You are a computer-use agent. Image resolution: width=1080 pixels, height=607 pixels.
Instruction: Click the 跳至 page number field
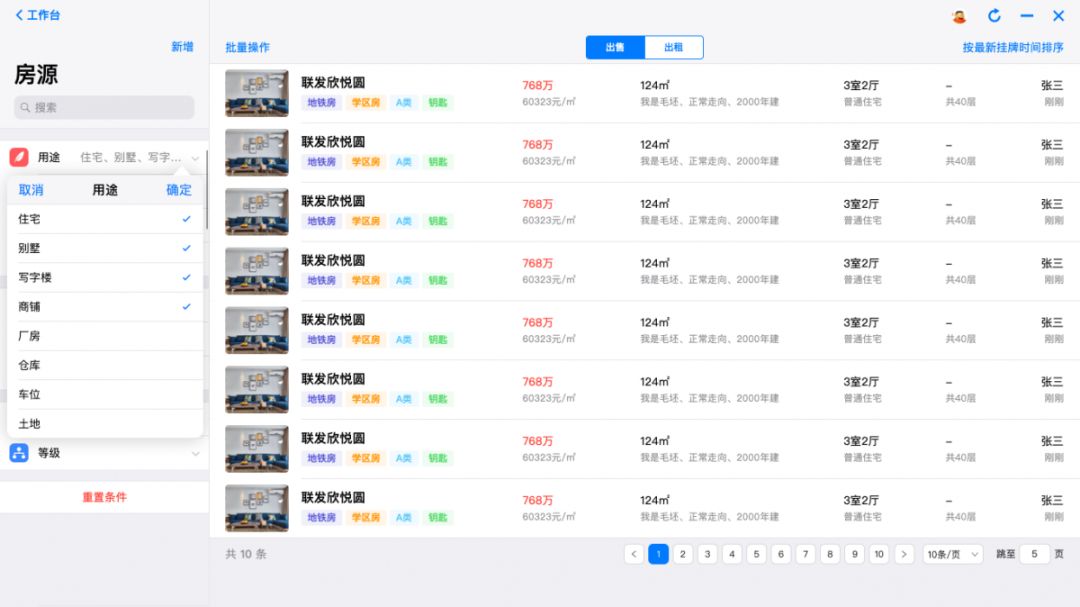pos(1034,554)
